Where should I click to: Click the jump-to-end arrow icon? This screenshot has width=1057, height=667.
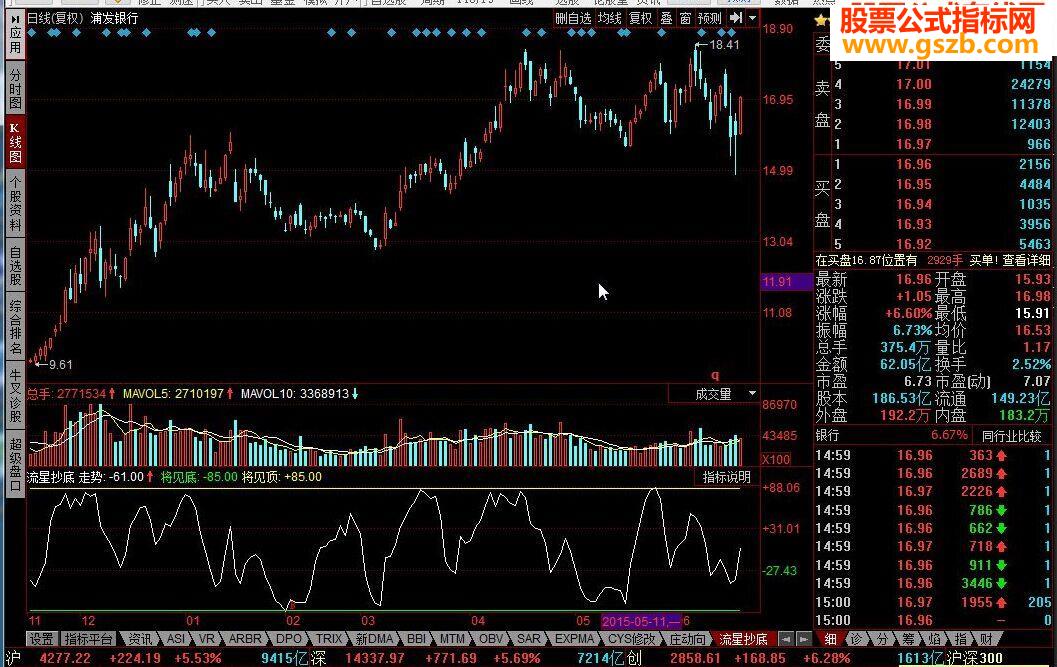tap(735, 18)
